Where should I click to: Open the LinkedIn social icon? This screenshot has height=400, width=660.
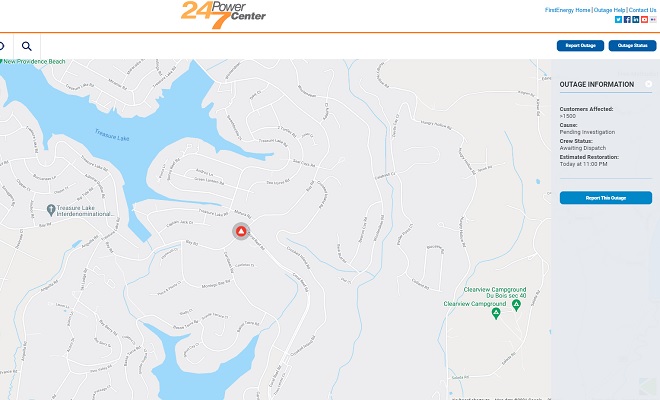[636, 19]
